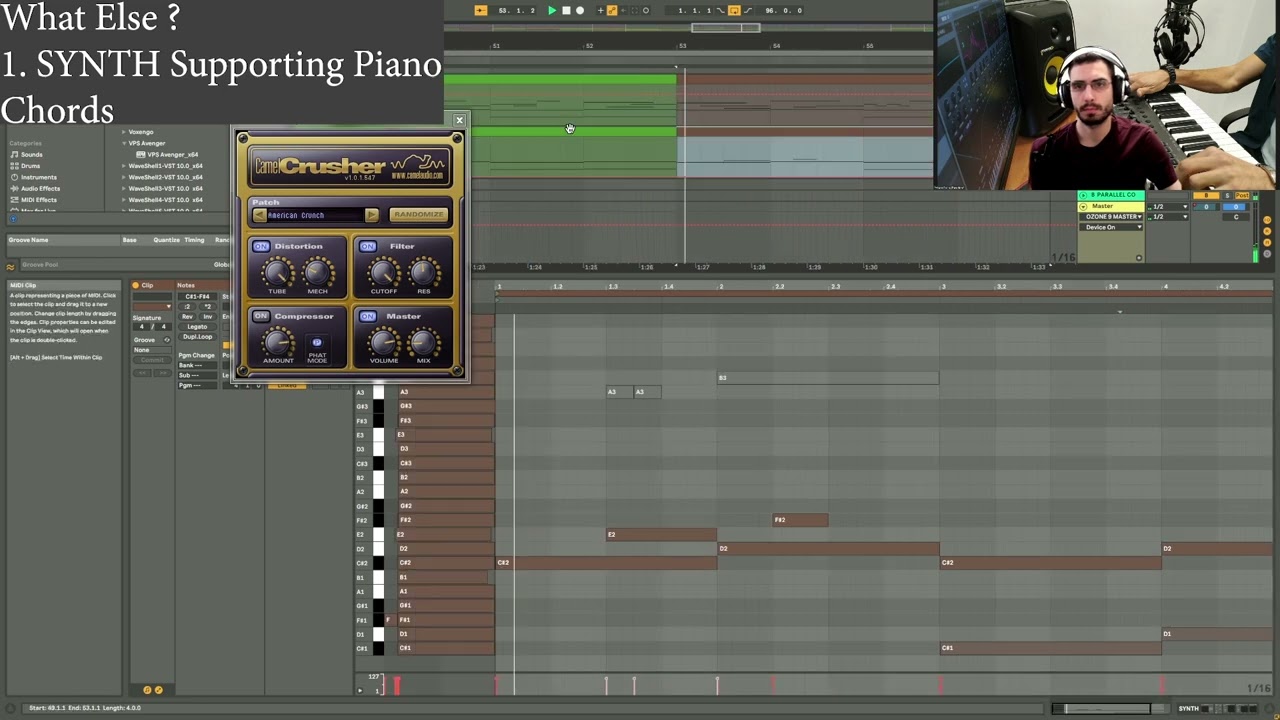The image size is (1280, 720).
Task: Click the MECH distortion knob
Action: tap(317, 271)
